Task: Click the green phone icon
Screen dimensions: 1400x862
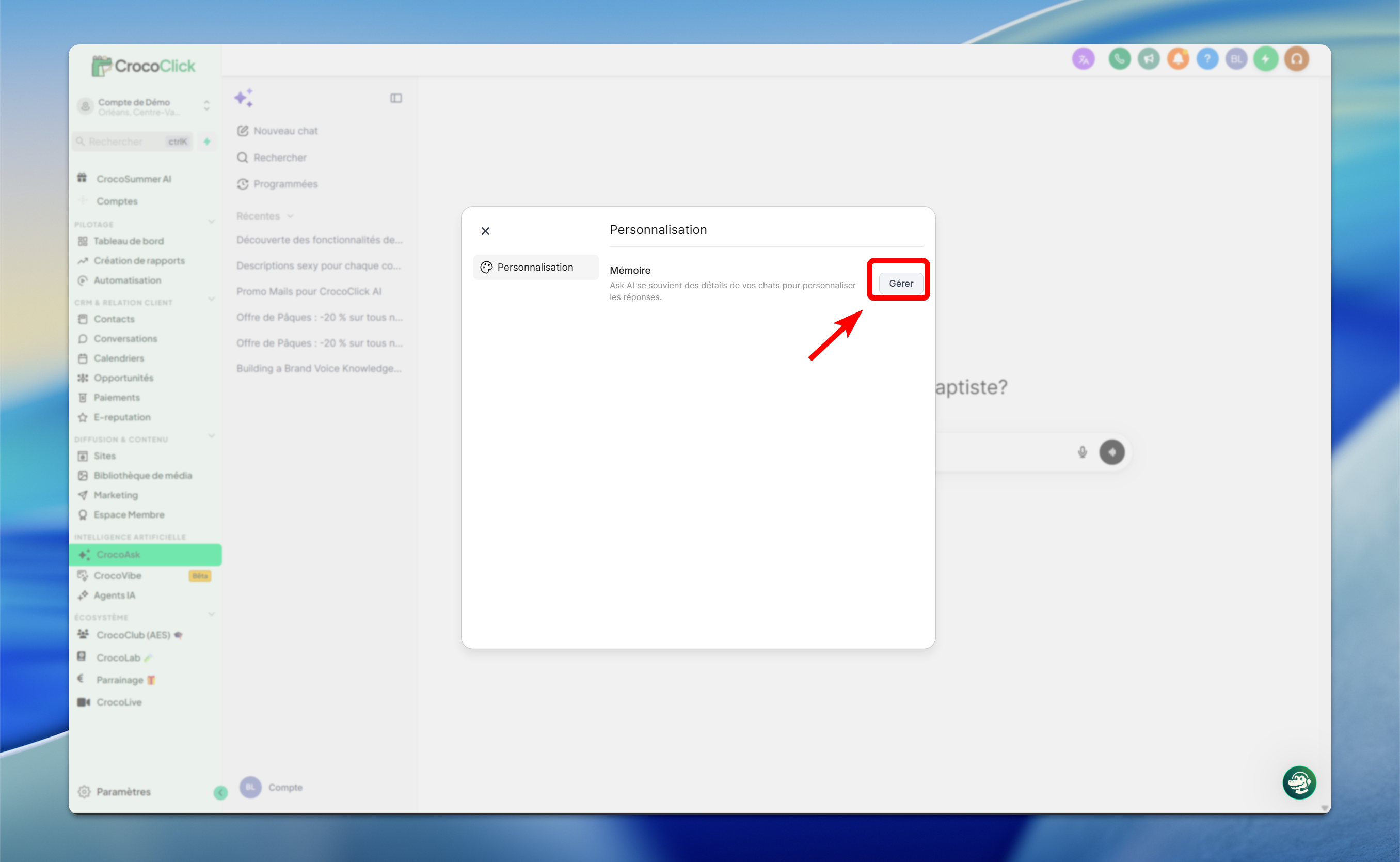Action: pos(1119,59)
